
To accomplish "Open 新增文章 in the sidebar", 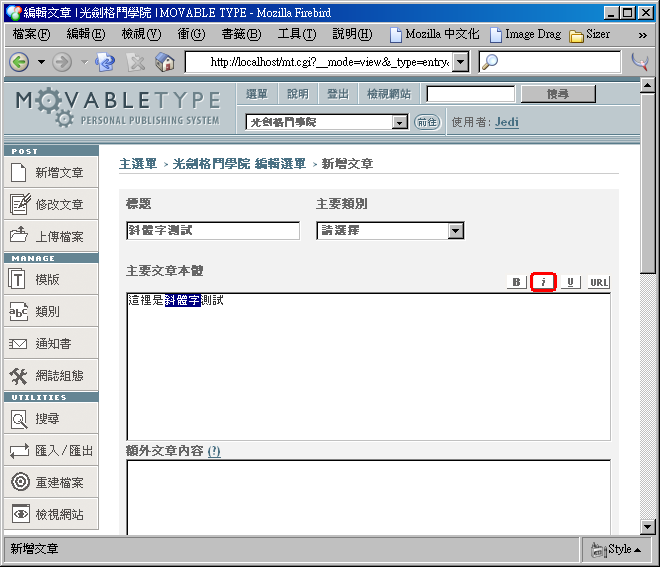I will (x=51, y=172).
